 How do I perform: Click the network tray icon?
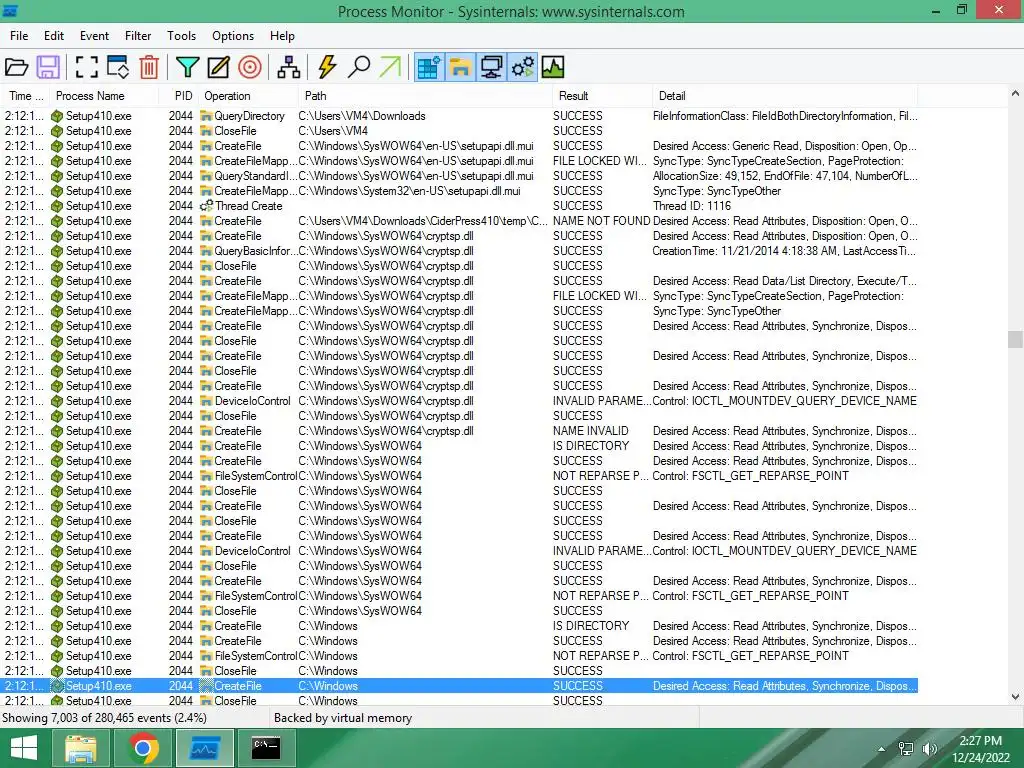pyautogui.click(x=906, y=749)
